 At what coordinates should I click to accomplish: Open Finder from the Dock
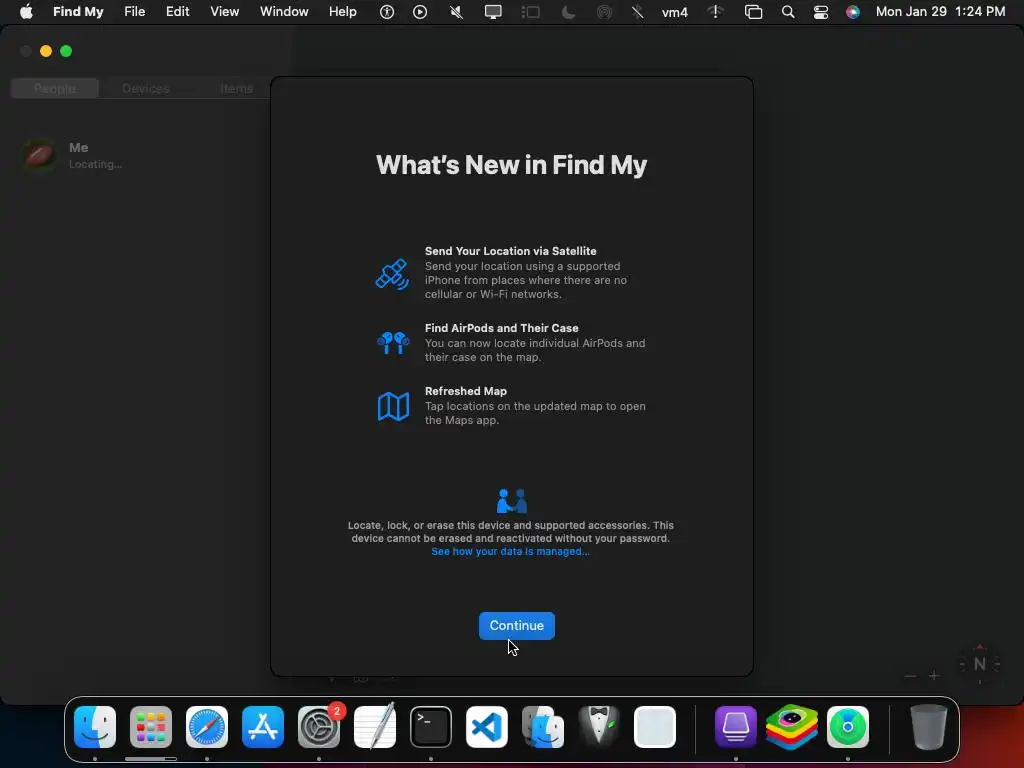coord(95,727)
